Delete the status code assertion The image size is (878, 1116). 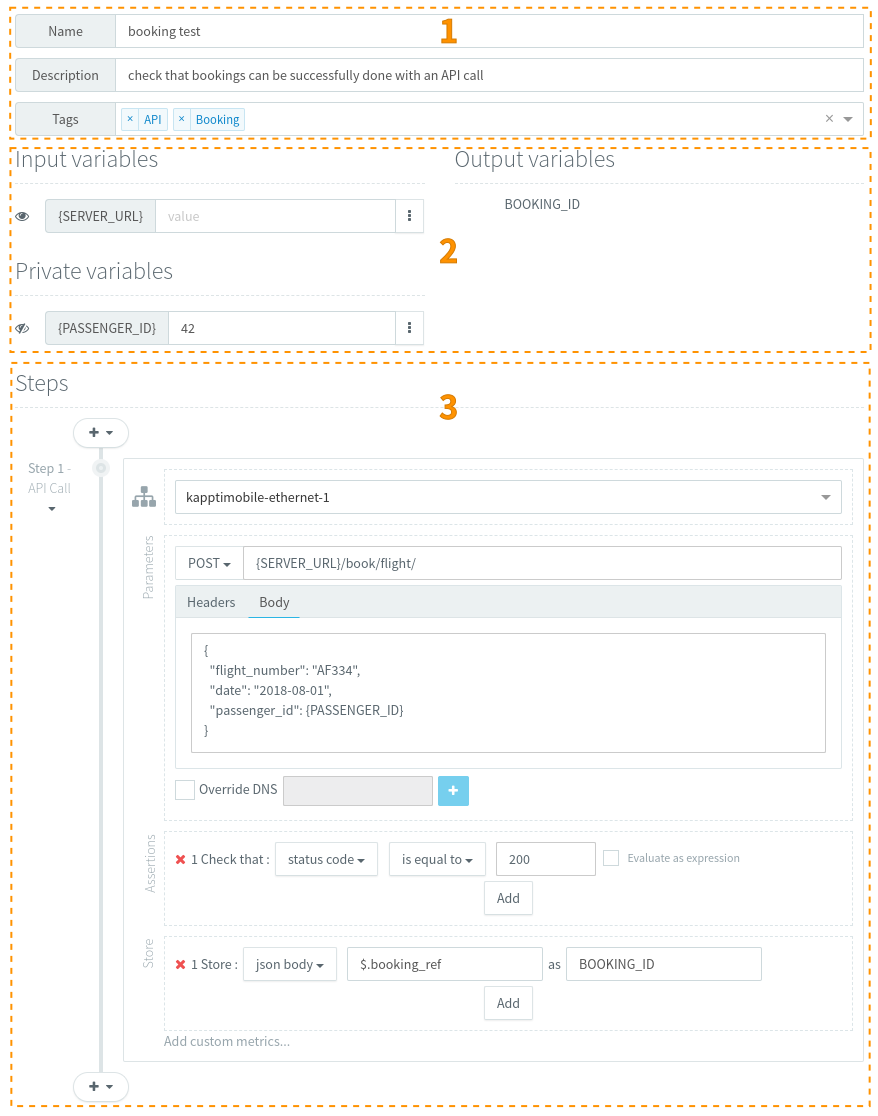[x=181, y=860]
